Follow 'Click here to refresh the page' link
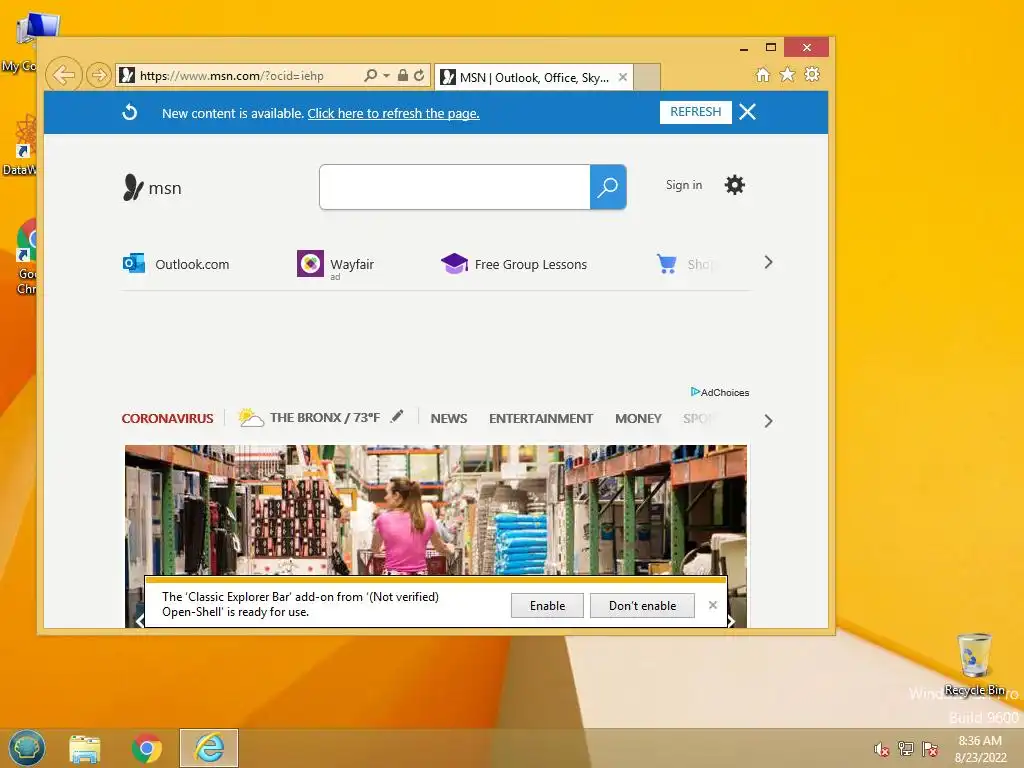Screen dimensions: 1024x768 (393, 113)
